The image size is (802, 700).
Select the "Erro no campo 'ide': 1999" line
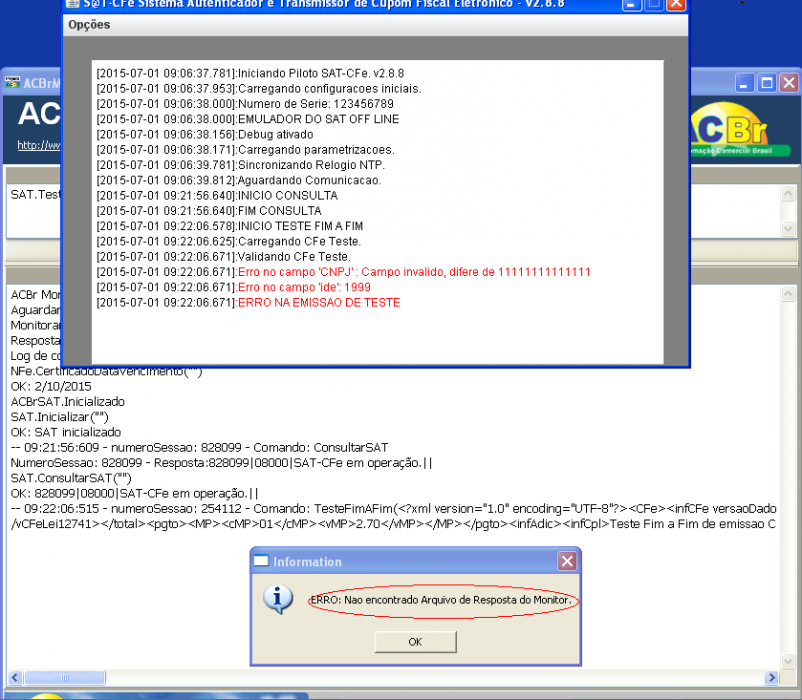coord(233,287)
